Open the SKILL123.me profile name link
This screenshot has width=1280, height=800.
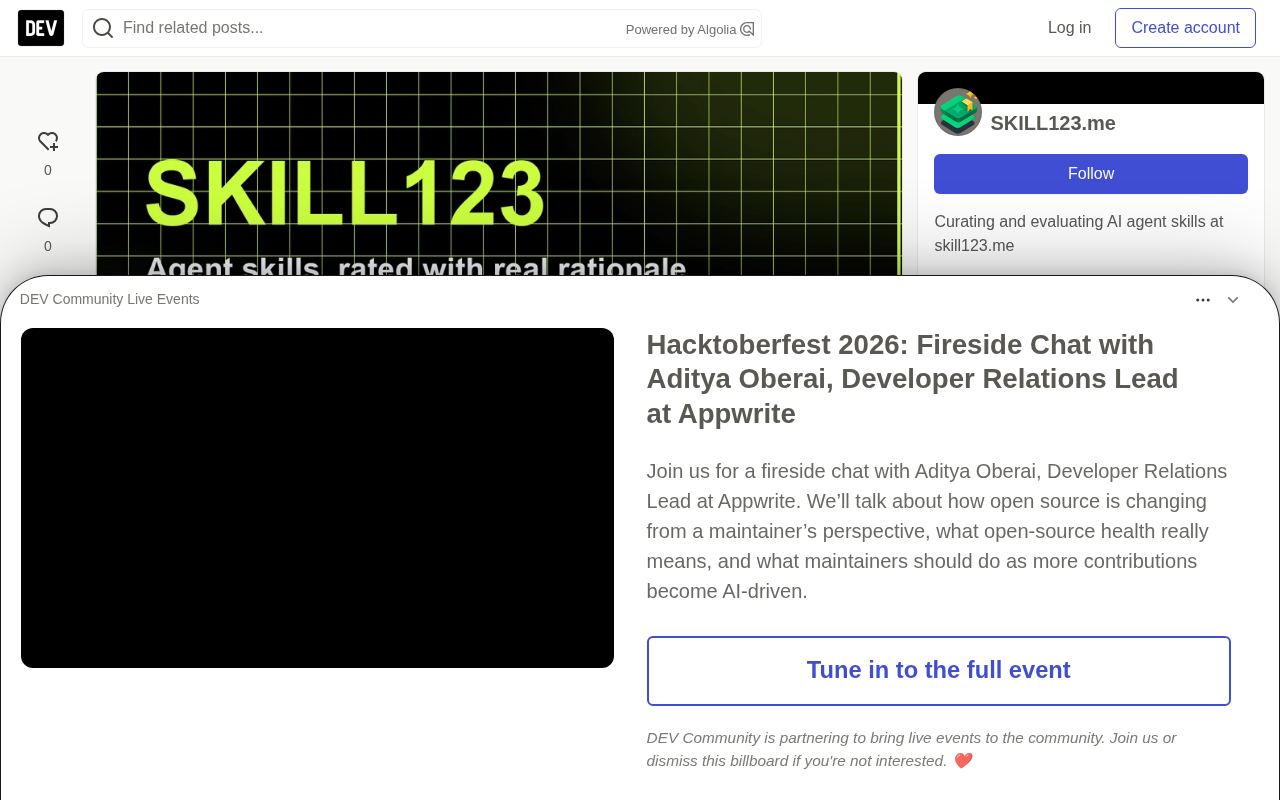[x=1053, y=123]
